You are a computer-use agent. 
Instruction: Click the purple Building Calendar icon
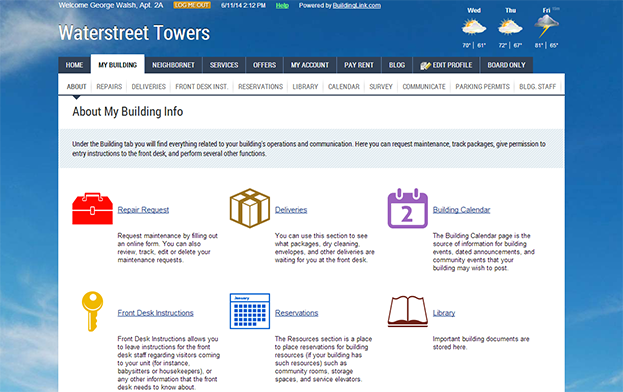408,209
